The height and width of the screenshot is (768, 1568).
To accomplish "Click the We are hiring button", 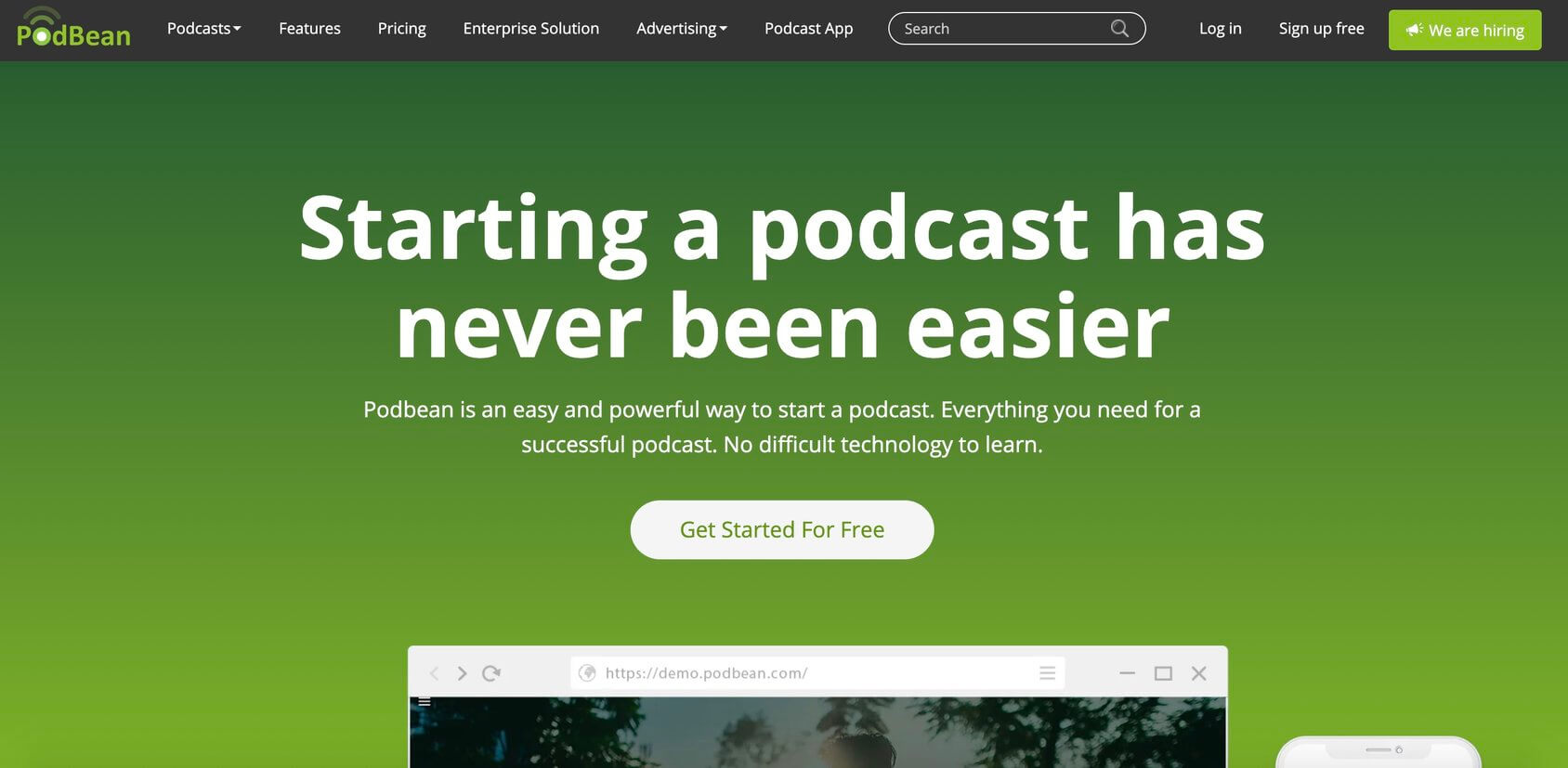I will coord(1465,30).
